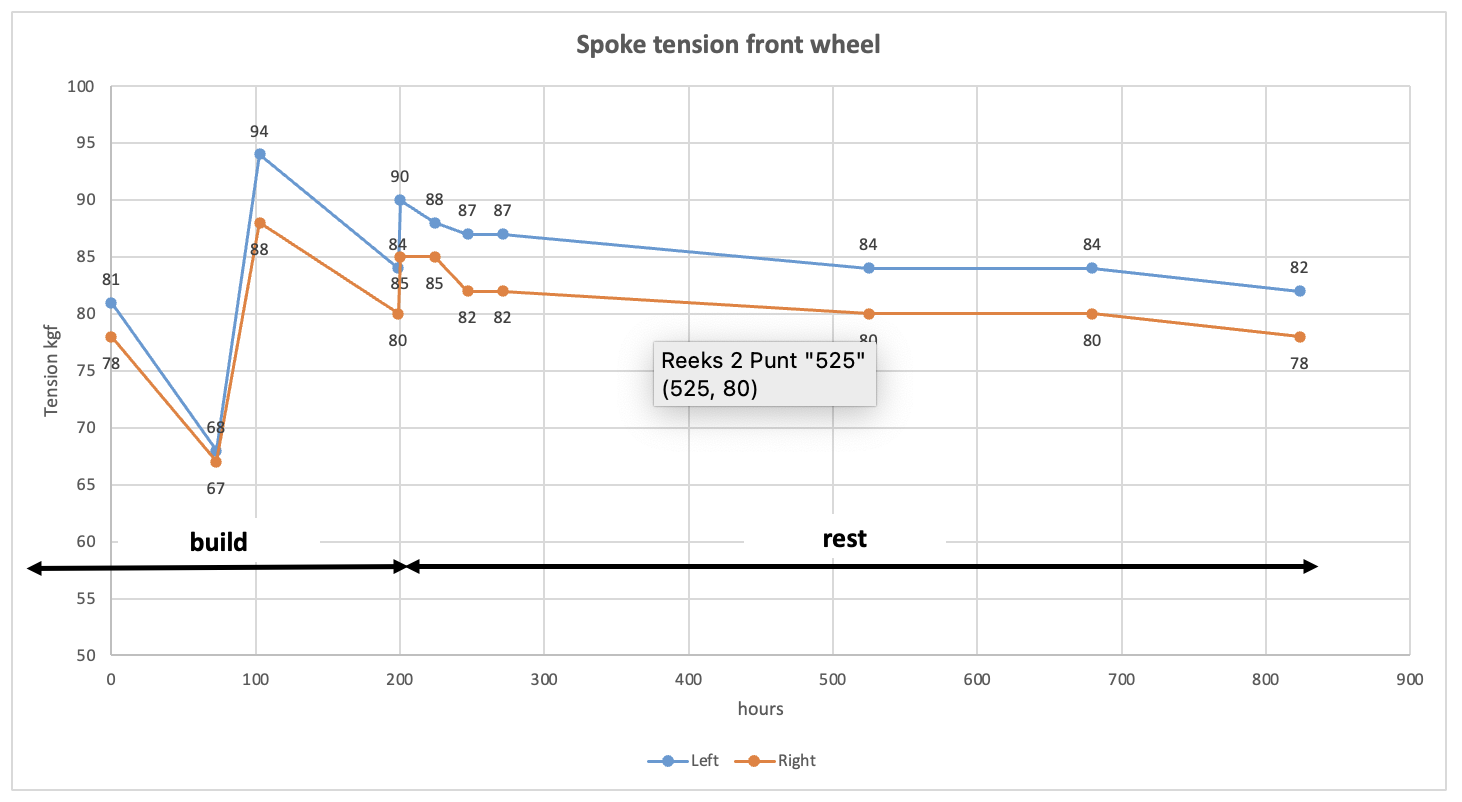The height and width of the screenshot is (802, 1462).
Task: Click the 900 label on the hours axis
Action: click(1409, 680)
